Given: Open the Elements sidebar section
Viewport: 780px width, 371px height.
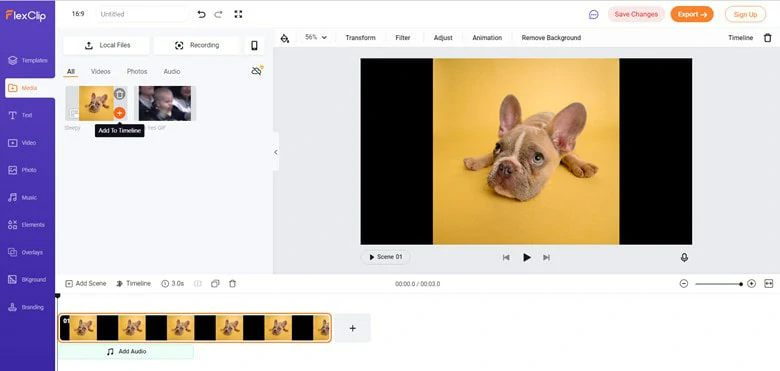Looking at the screenshot, I should click(26, 225).
